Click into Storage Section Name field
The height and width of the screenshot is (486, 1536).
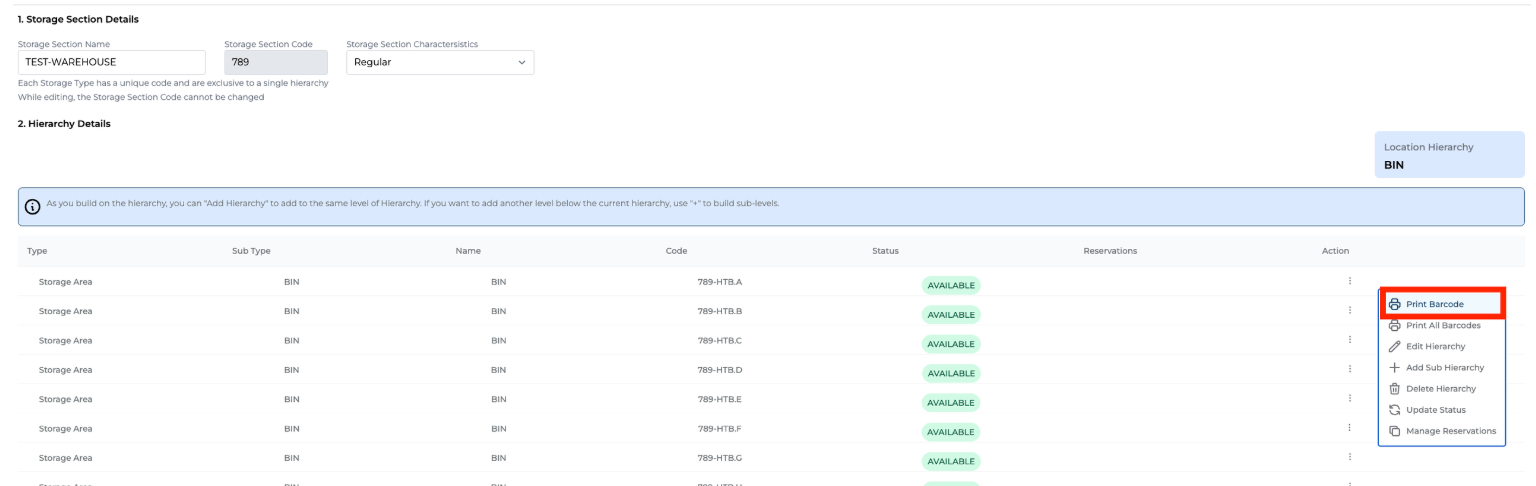click(111, 62)
